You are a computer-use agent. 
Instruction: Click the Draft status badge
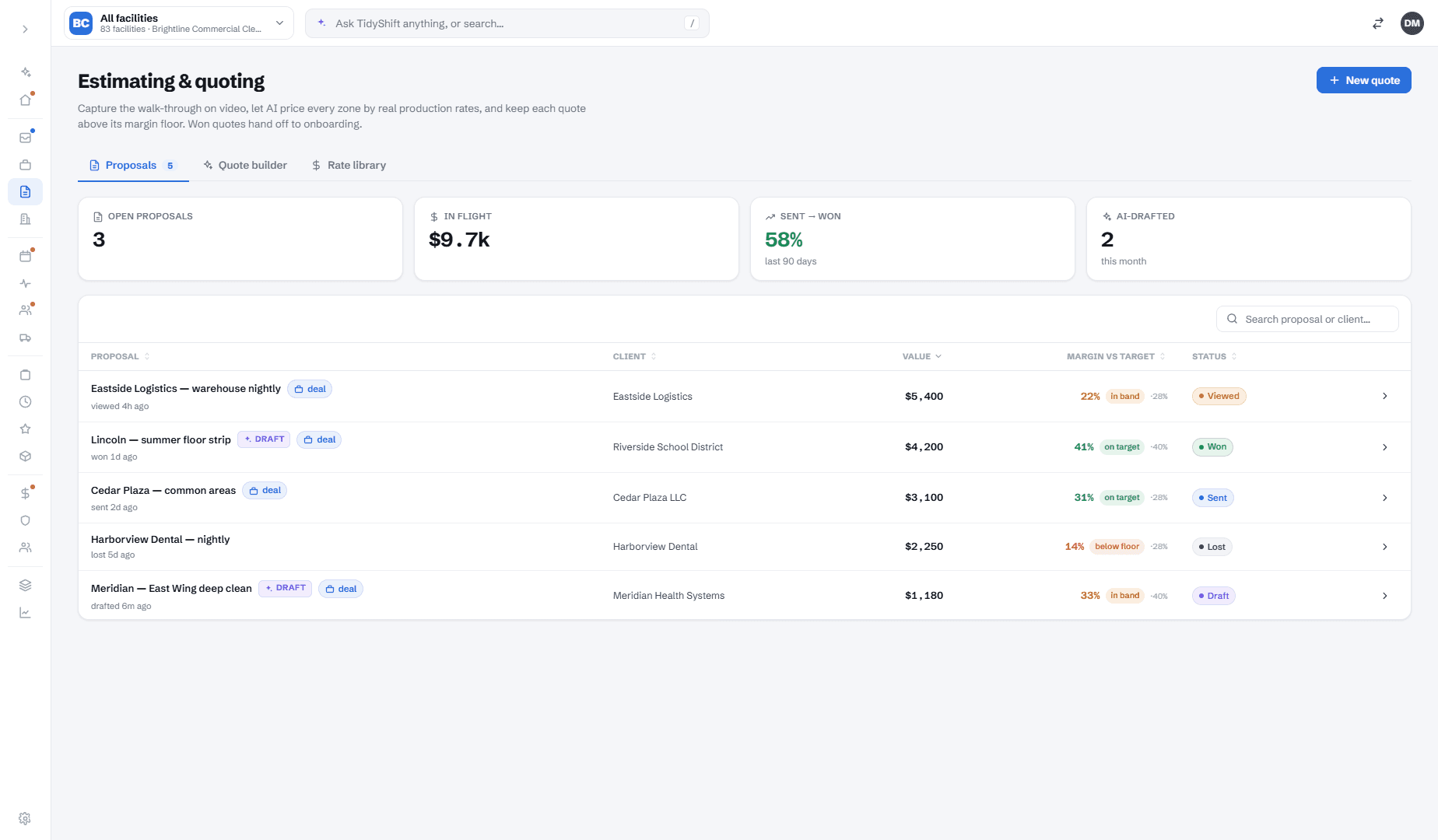tap(1213, 596)
